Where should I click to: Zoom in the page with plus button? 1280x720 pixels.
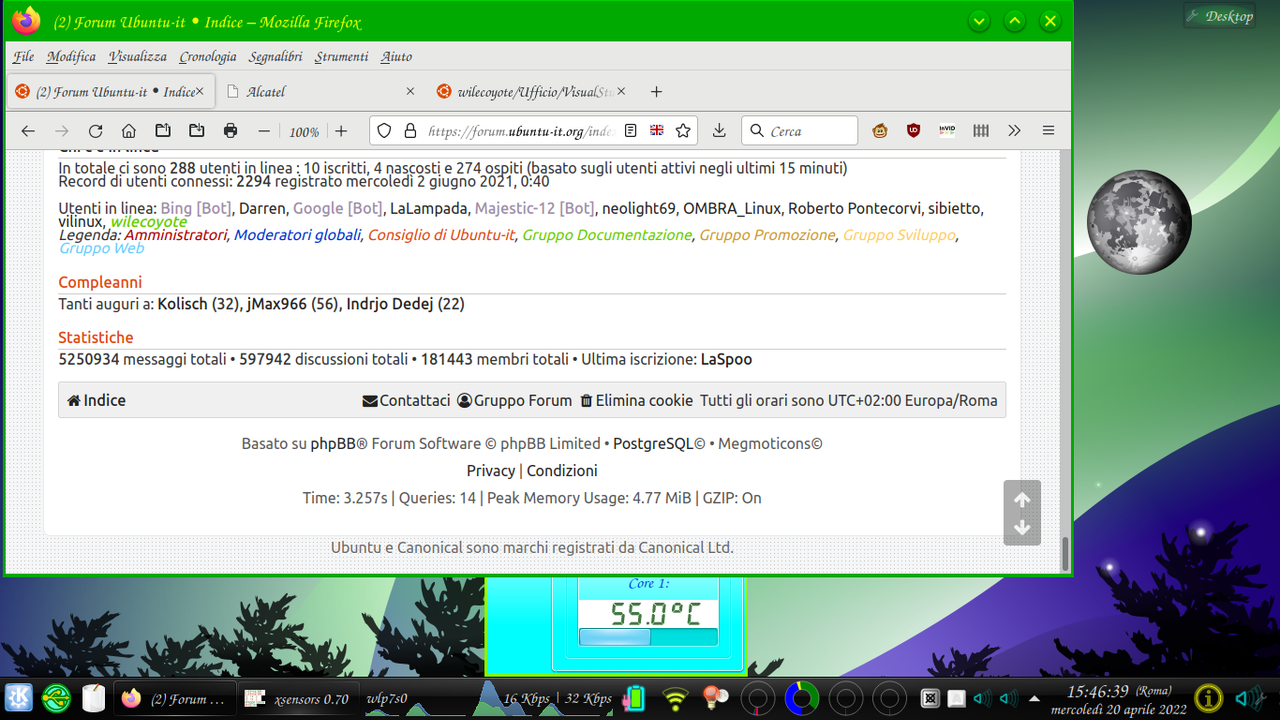click(x=341, y=131)
